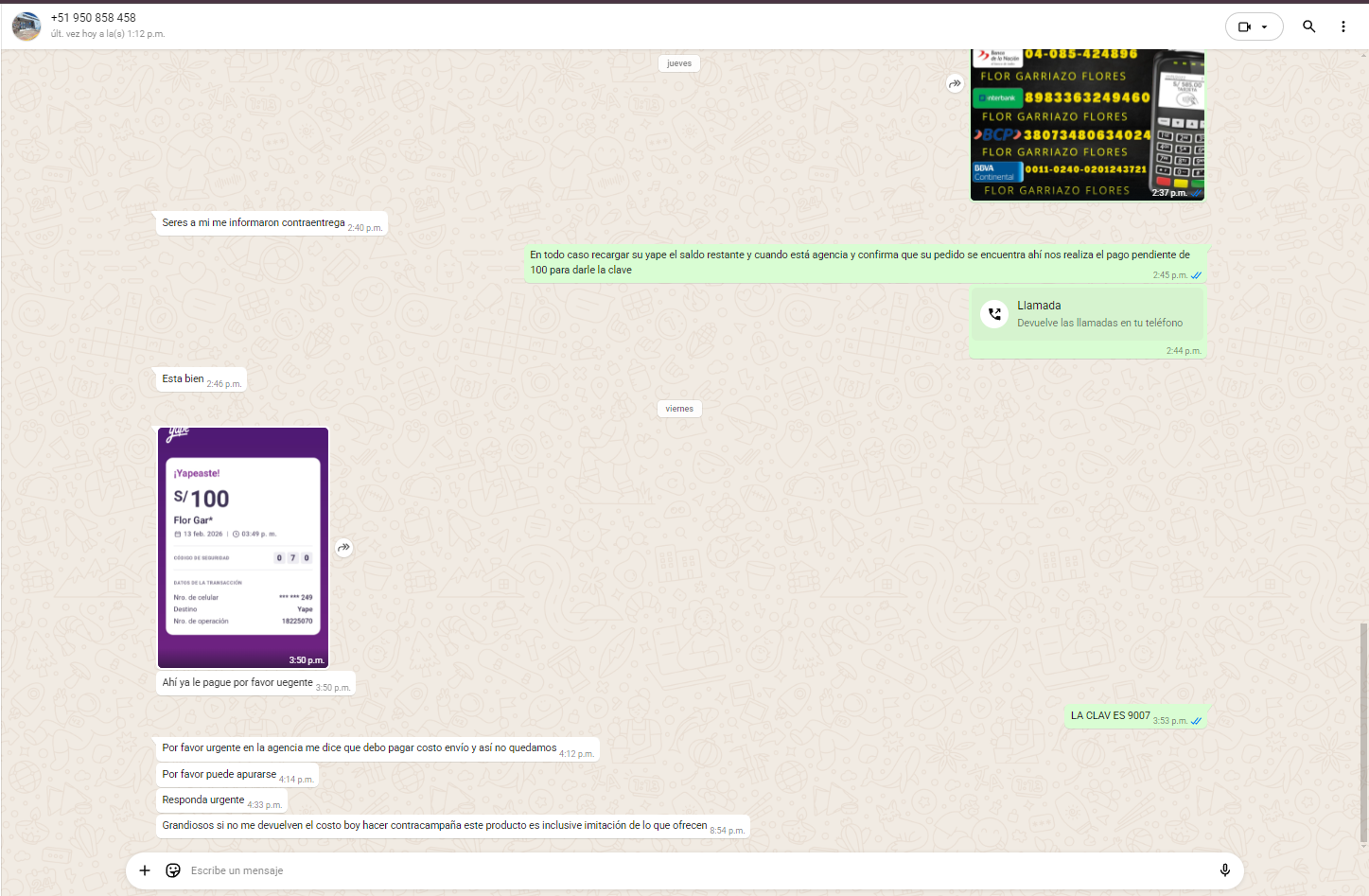The image size is (1369, 896).
Task: Open the three-dot chat menu
Action: pyautogui.click(x=1343, y=26)
